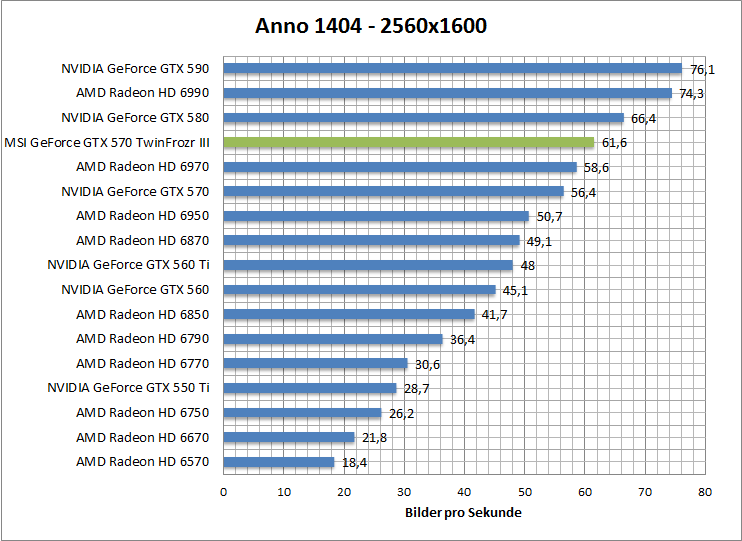The height and width of the screenshot is (541, 742).
Task: Select the 'AMD Radeon HD 6870' label
Action: (x=142, y=240)
